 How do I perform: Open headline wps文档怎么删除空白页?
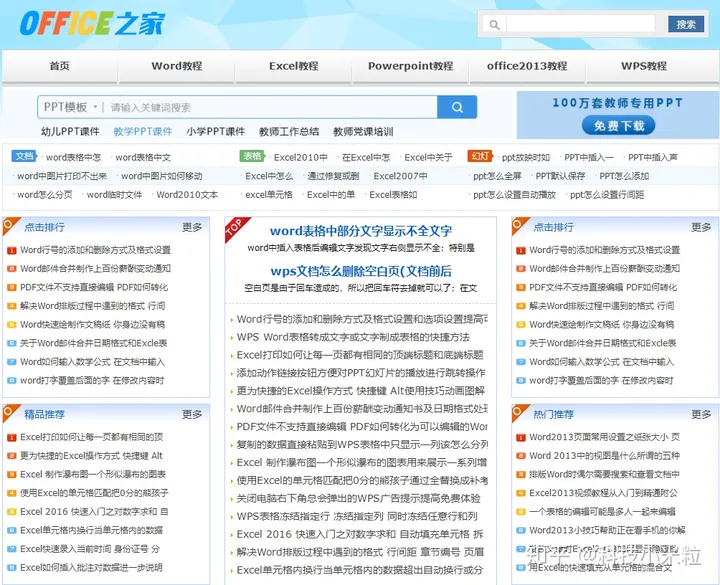[361, 271]
